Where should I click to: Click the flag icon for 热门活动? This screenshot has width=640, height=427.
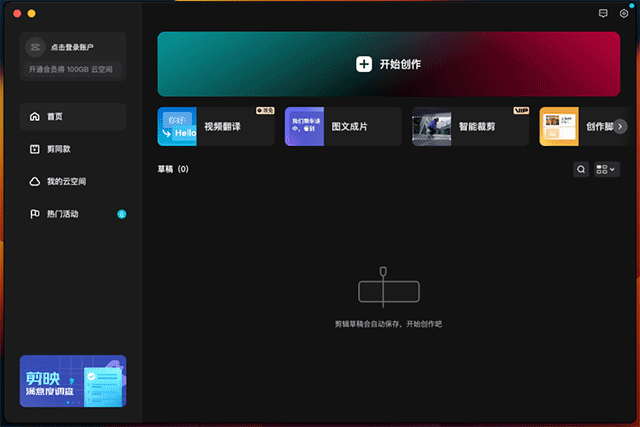coord(35,214)
